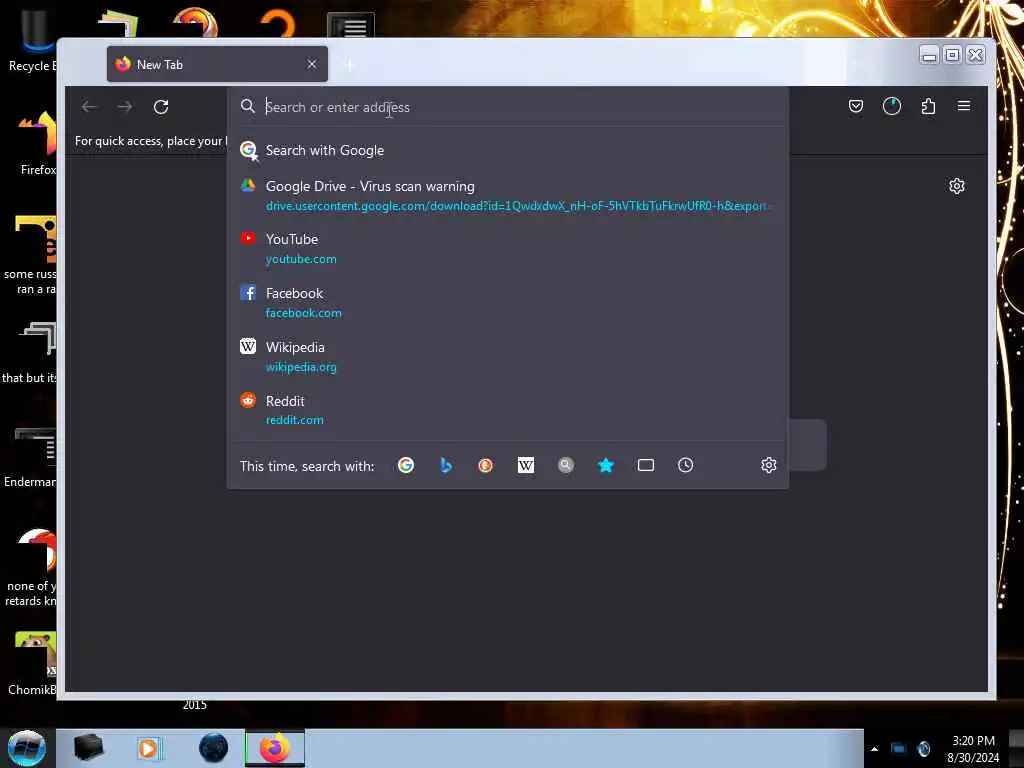Search this time with Google icon
This screenshot has height=768, width=1024.
tap(406, 465)
